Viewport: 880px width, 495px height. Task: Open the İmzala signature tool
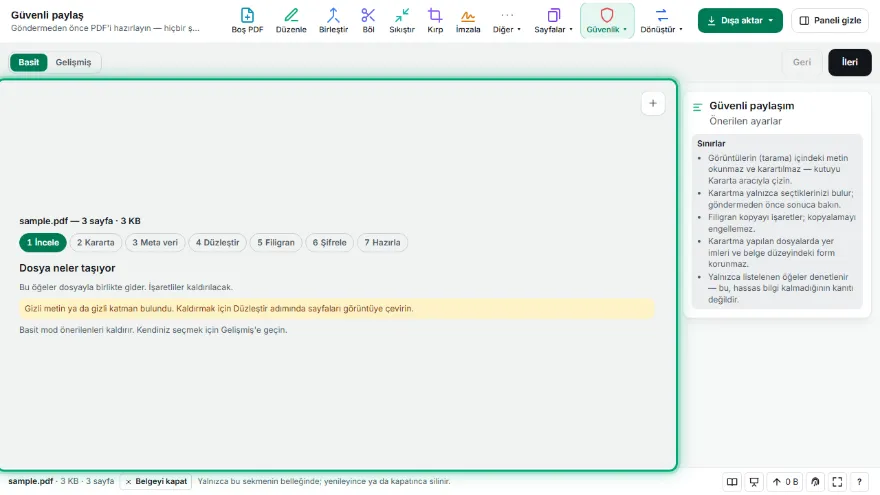[468, 20]
